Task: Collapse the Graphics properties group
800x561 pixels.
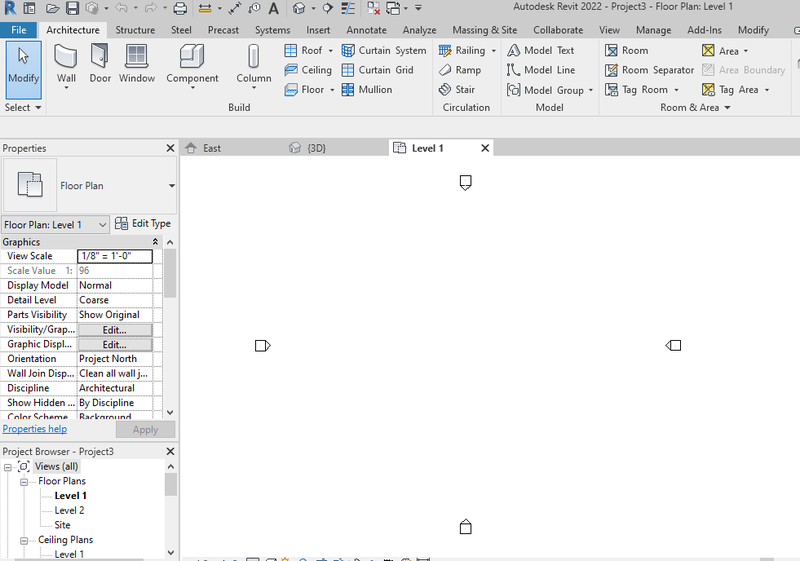Action: (155, 242)
